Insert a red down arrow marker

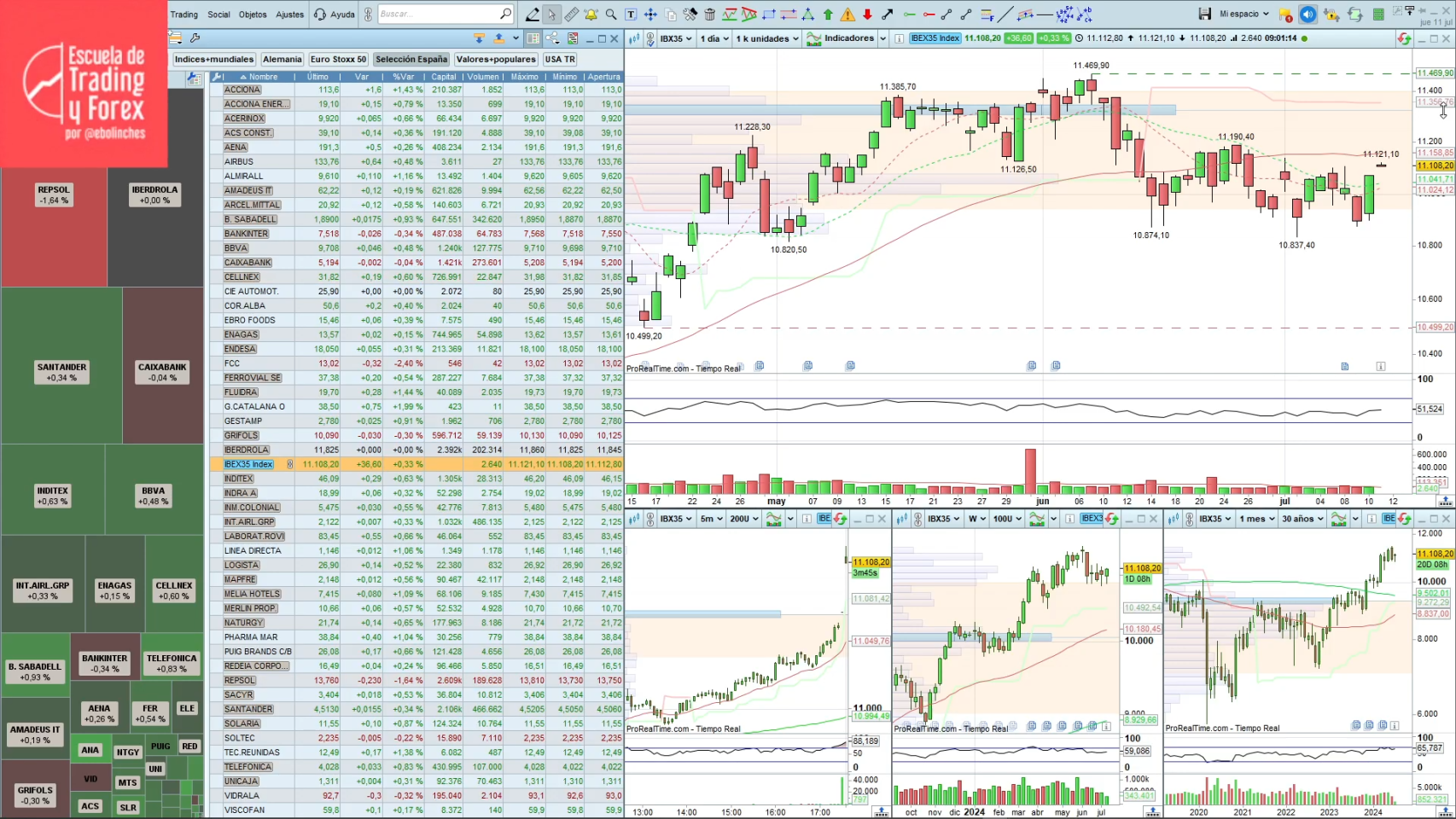867,15
